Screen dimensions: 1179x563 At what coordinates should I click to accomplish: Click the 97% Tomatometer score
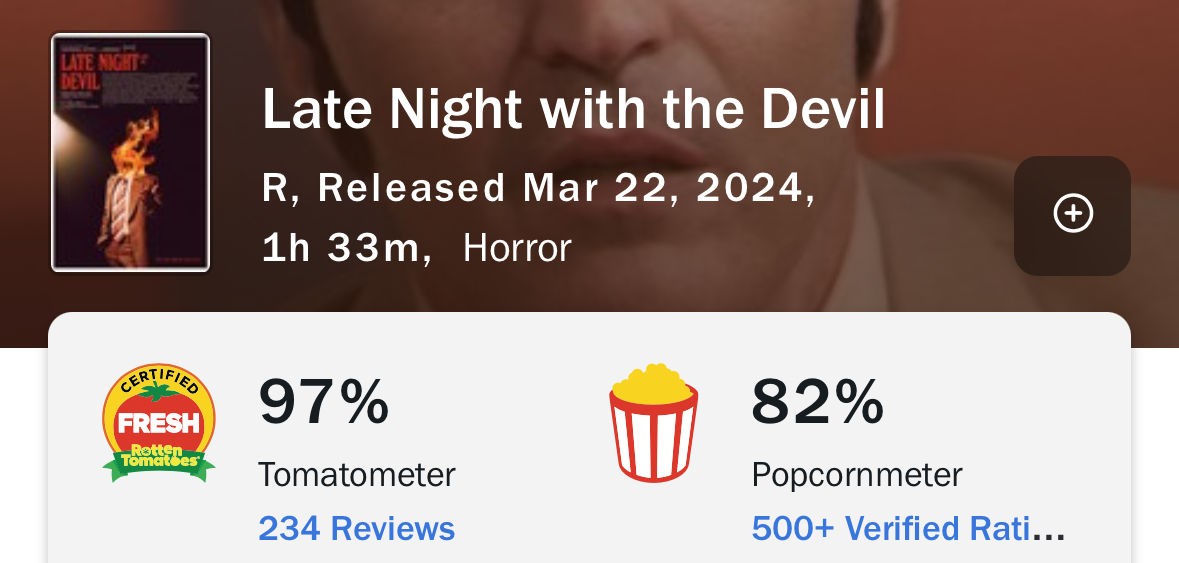tap(323, 402)
